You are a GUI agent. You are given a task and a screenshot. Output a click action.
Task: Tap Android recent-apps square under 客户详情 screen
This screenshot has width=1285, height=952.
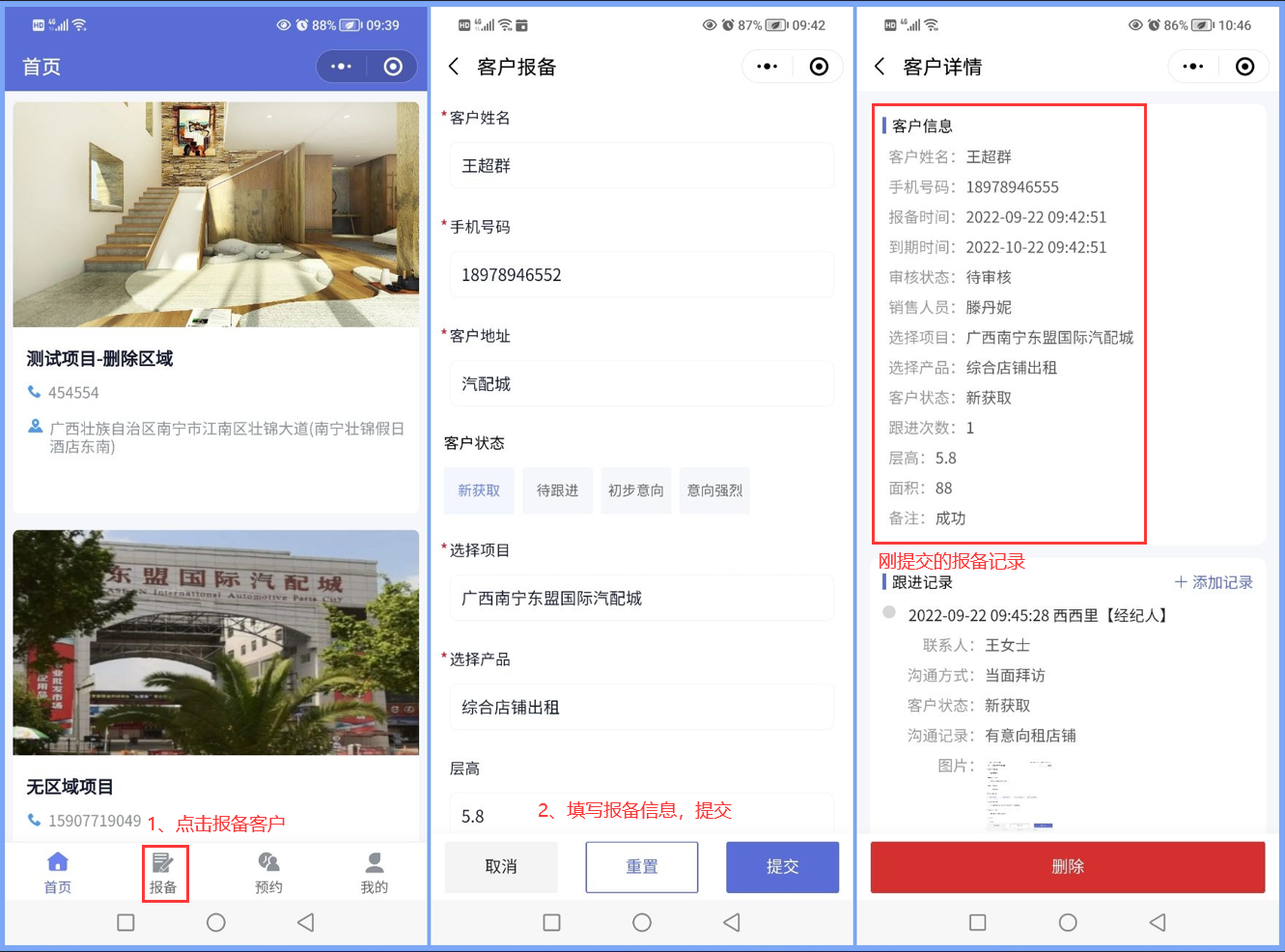pos(977,923)
